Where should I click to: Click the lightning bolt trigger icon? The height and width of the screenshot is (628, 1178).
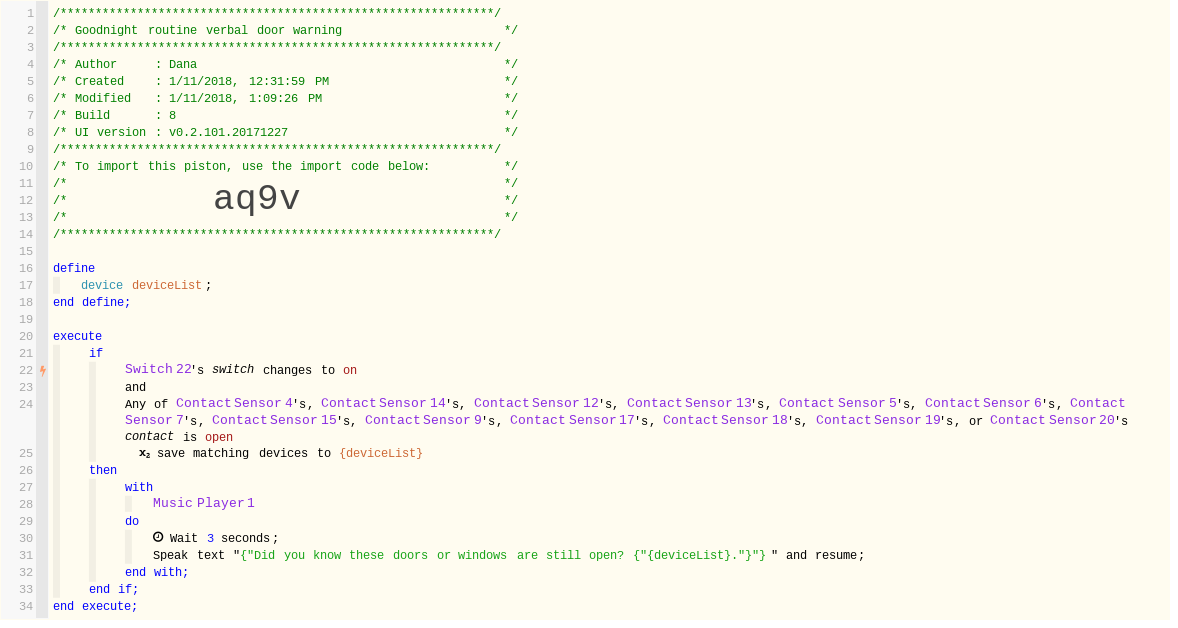tap(43, 370)
